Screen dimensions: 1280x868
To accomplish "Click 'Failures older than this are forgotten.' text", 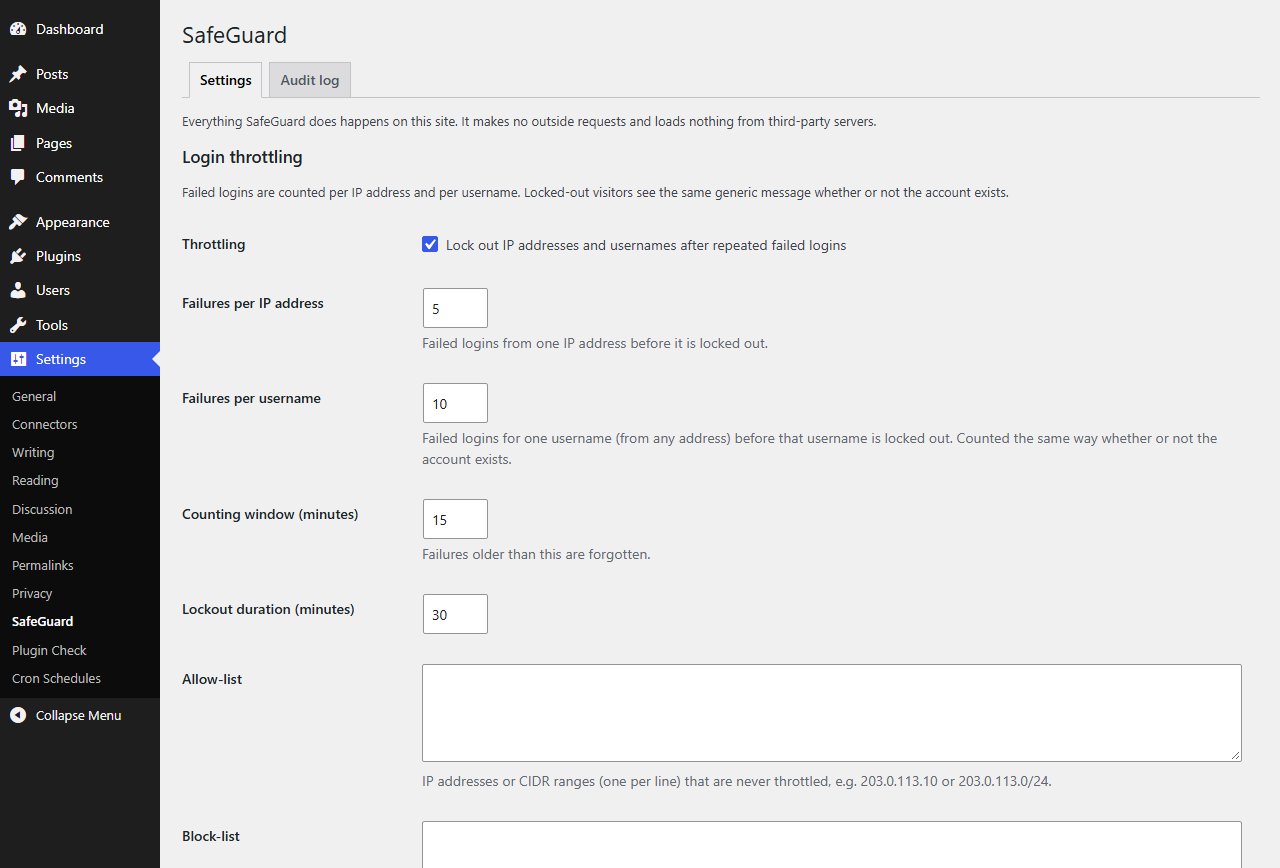I will [536, 554].
